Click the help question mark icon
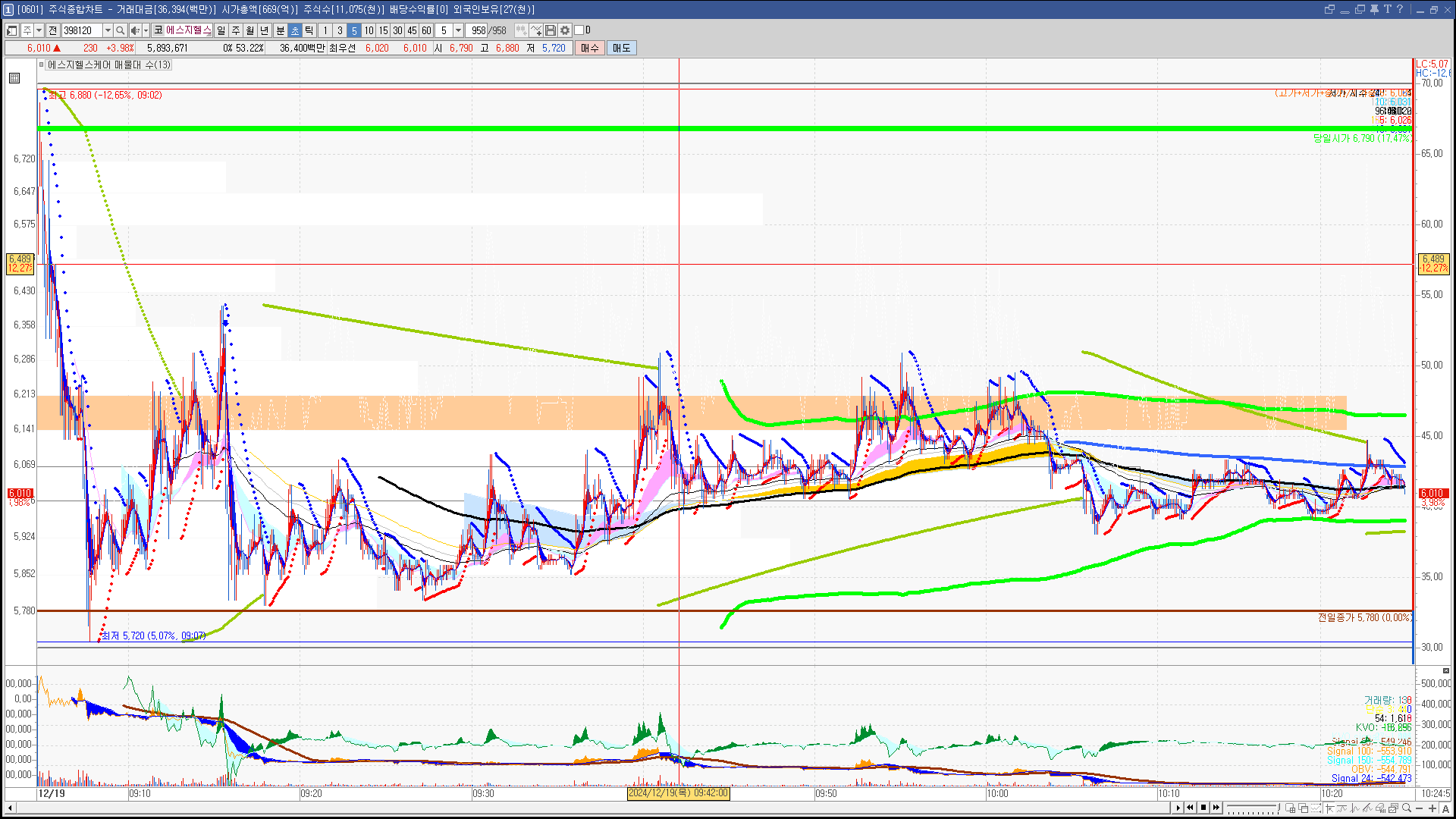The width and height of the screenshot is (1456, 819). (1400, 9)
